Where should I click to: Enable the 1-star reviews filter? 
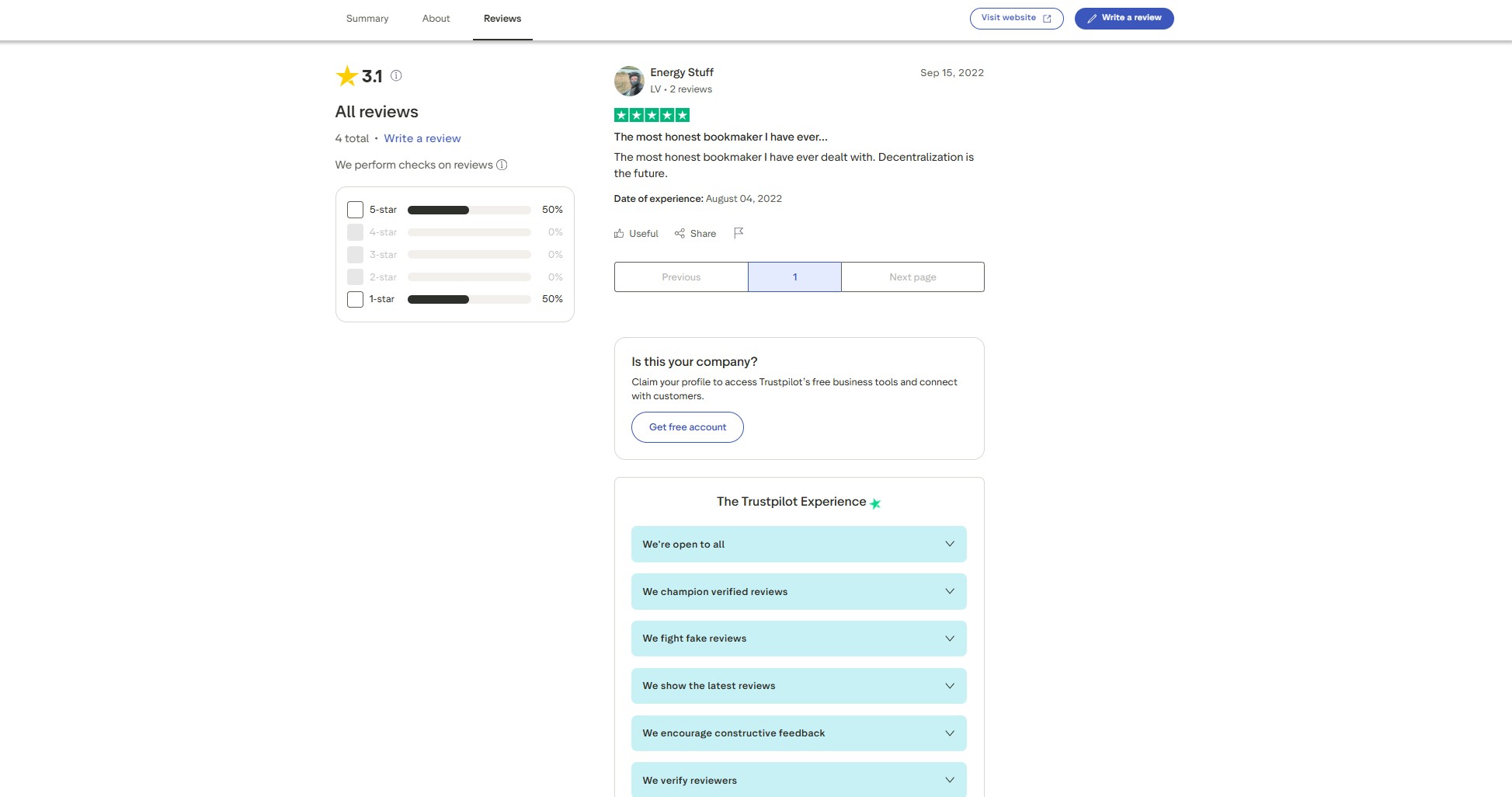[355, 299]
